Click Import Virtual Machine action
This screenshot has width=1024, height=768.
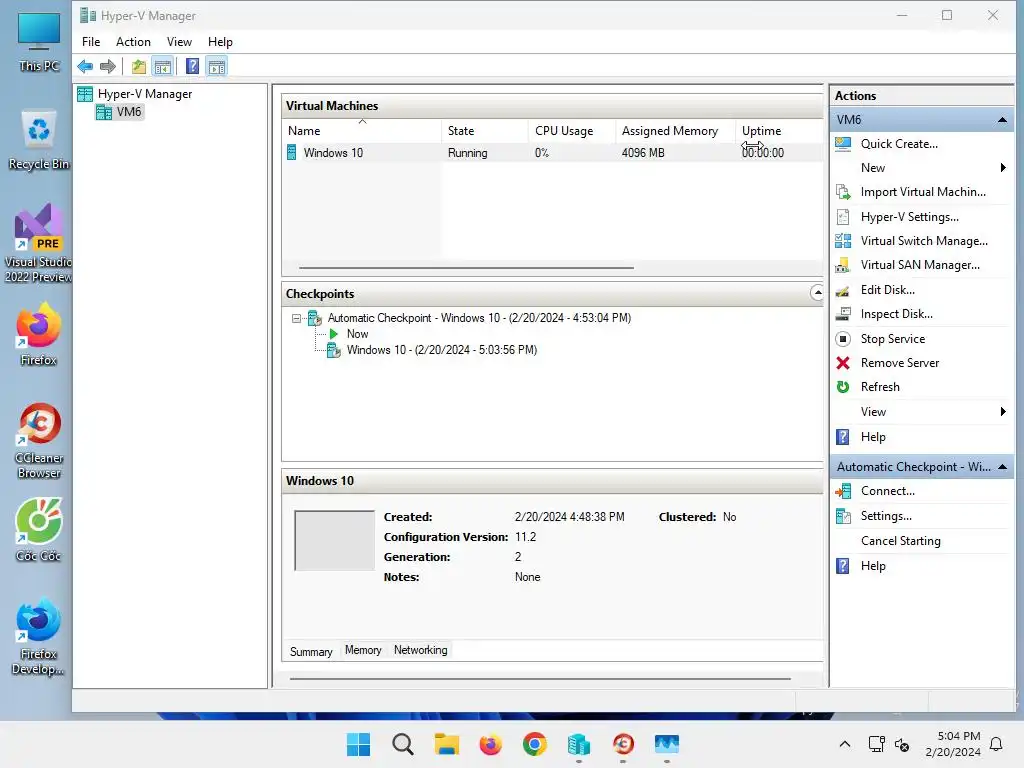tap(923, 192)
